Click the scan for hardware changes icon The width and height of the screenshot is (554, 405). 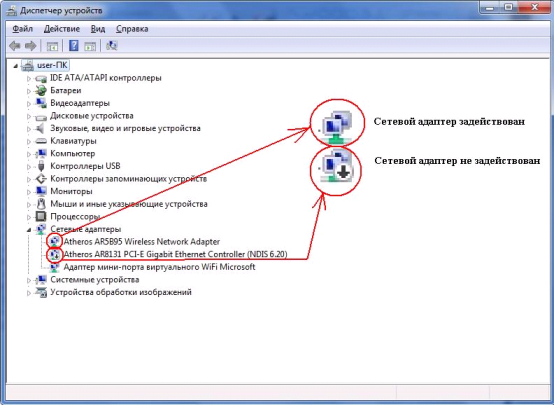(x=112, y=46)
